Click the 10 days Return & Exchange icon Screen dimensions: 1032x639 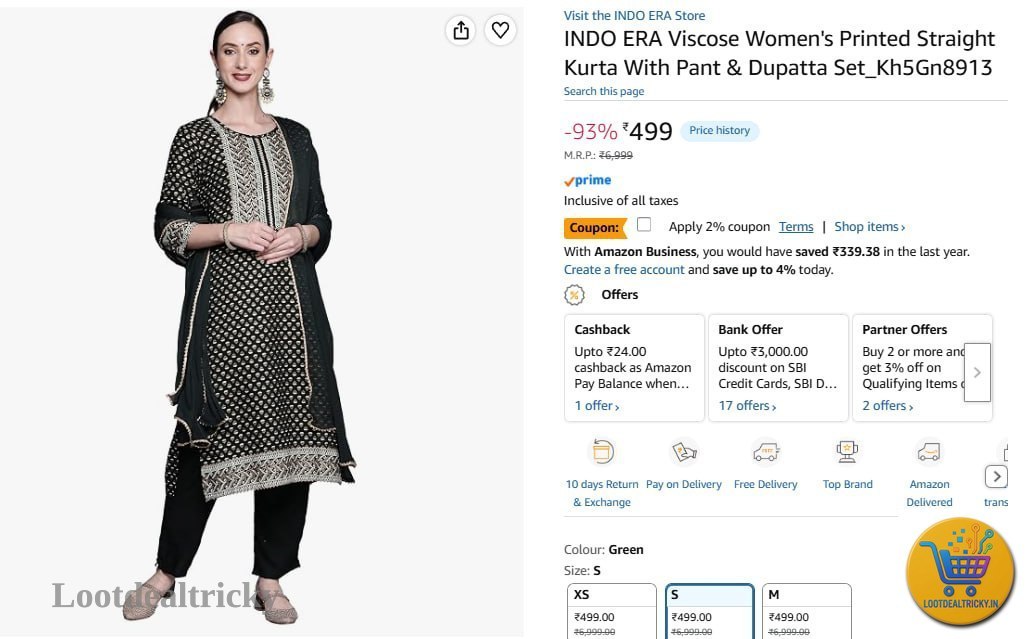click(602, 452)
